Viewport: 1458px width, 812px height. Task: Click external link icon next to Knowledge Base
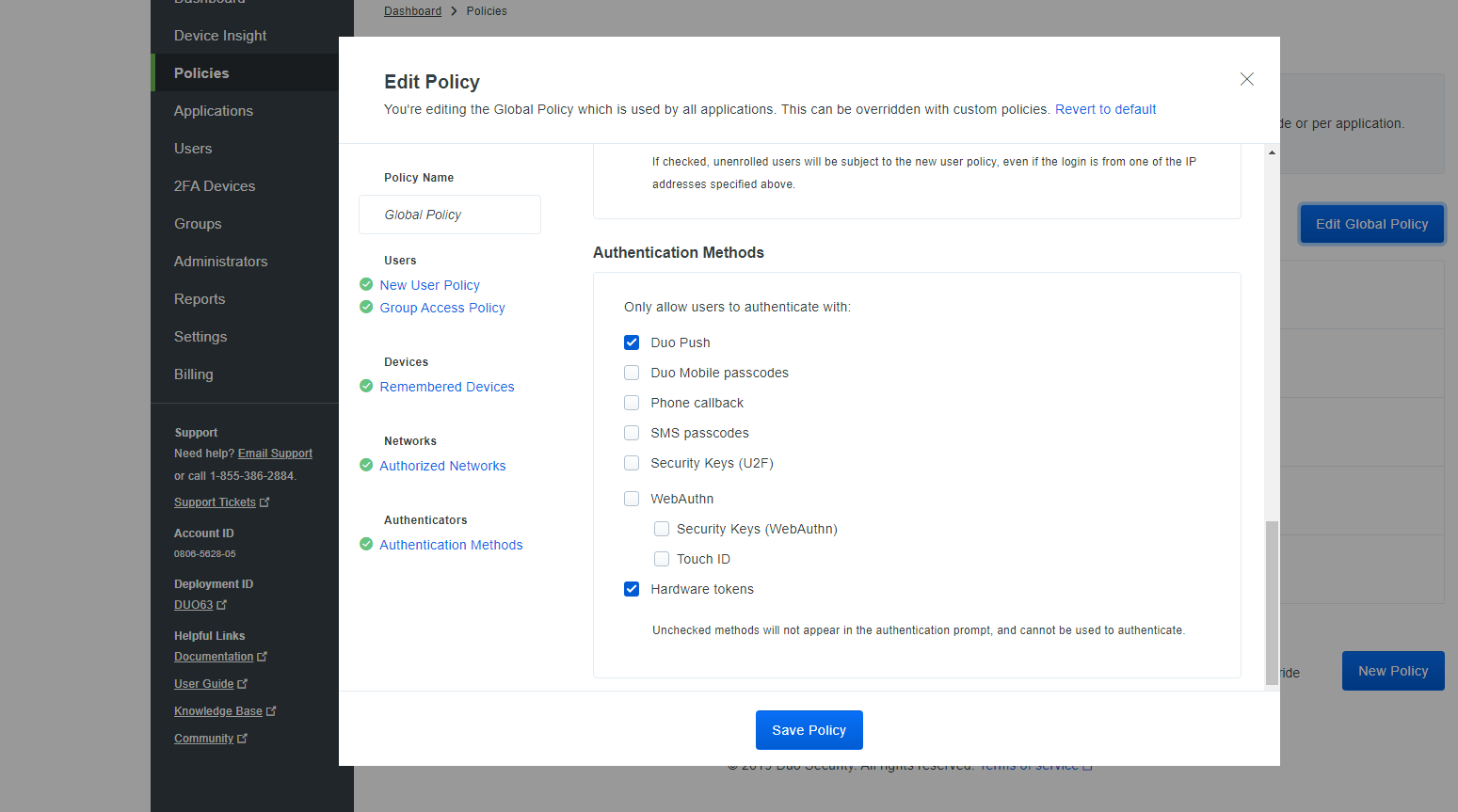(x=271, y=711)
